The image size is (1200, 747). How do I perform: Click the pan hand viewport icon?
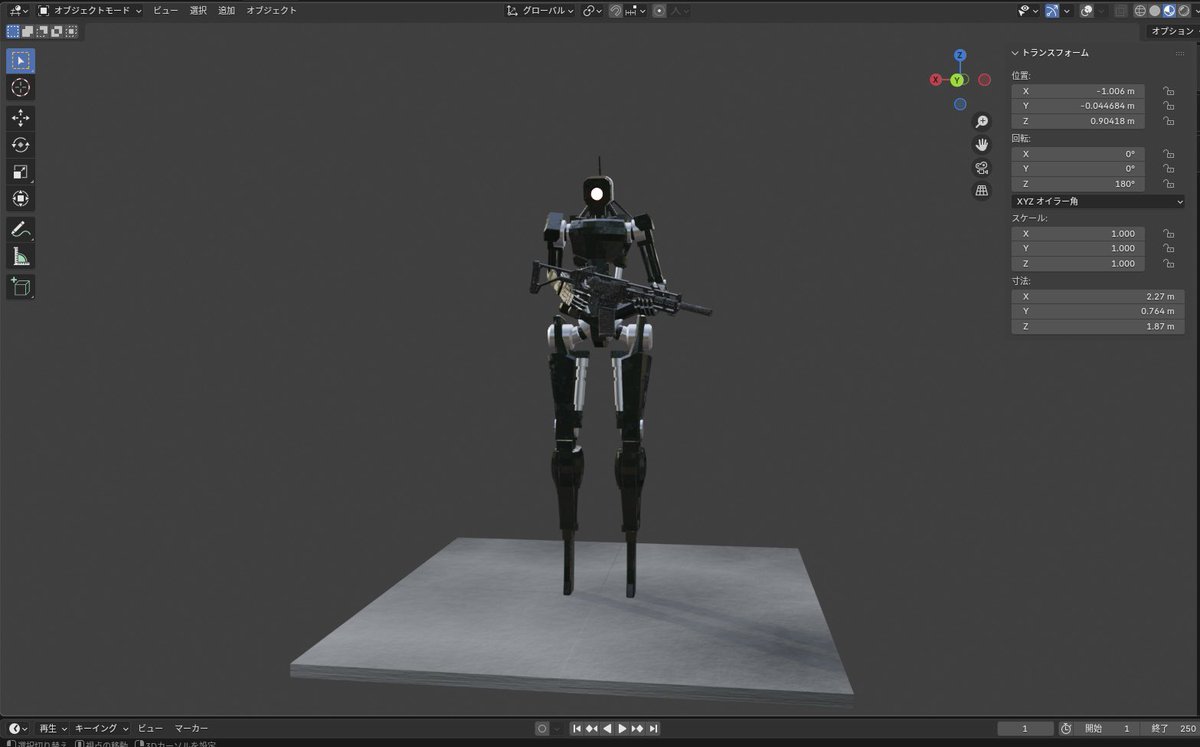coord(982,144)
